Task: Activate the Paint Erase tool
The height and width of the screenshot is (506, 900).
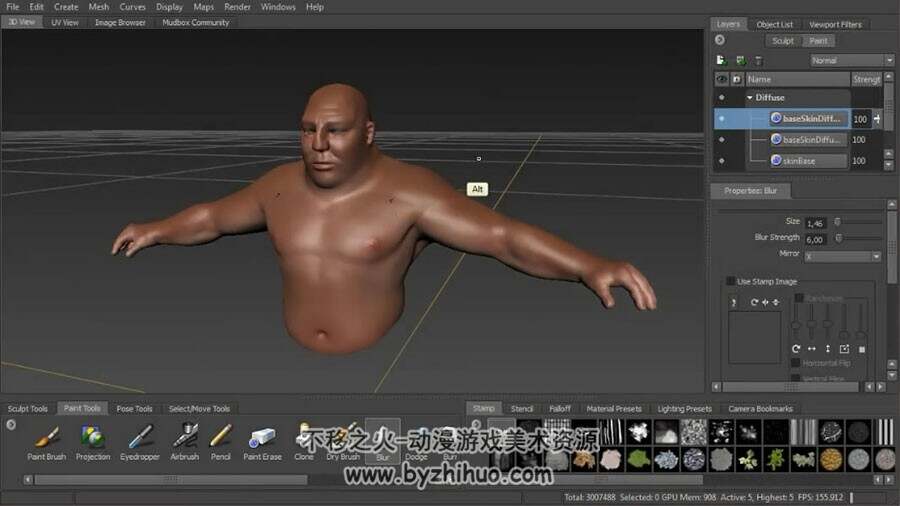Action: tap(262, 442)
